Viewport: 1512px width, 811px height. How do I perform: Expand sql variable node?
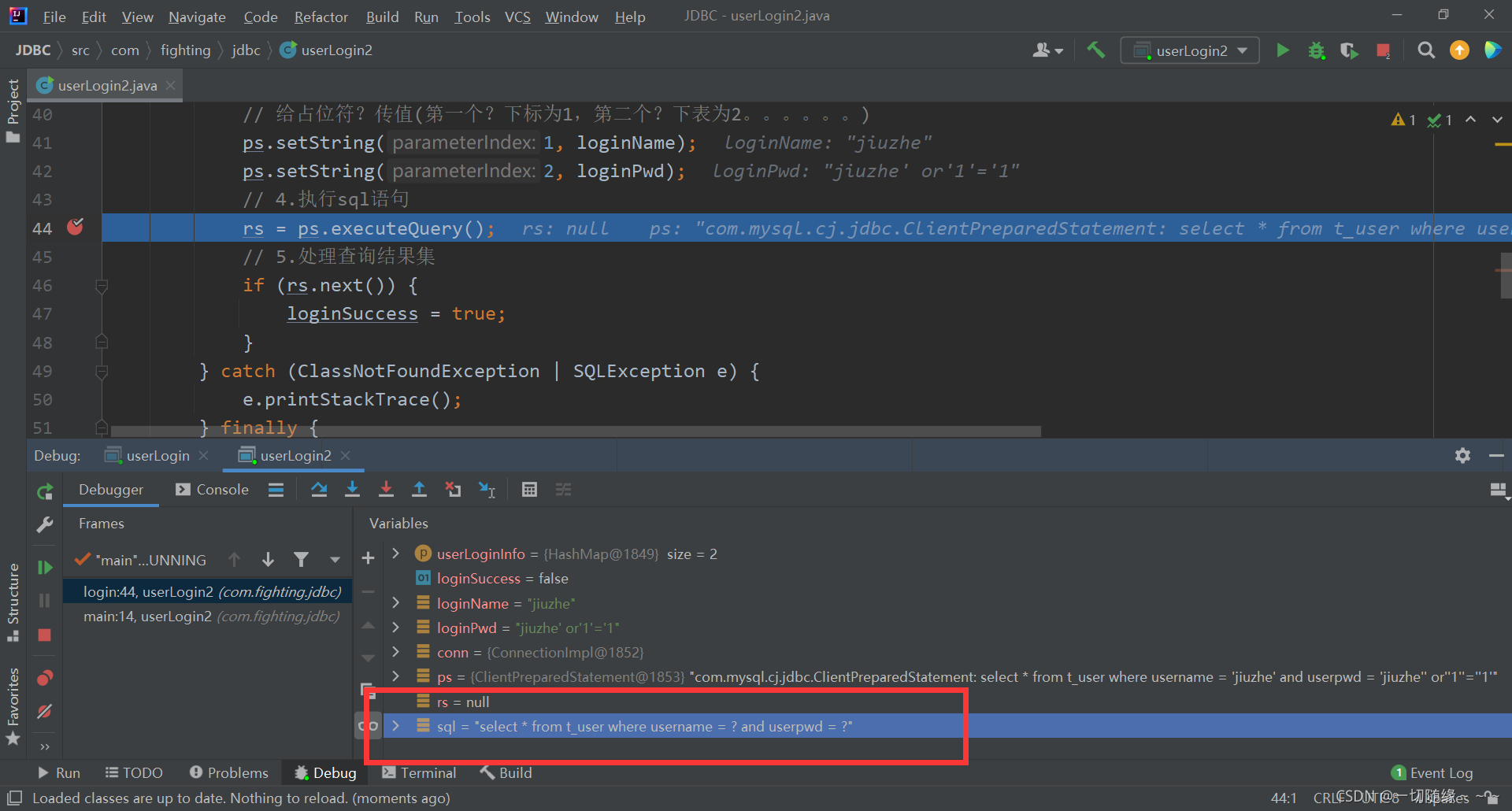[396, 726]
